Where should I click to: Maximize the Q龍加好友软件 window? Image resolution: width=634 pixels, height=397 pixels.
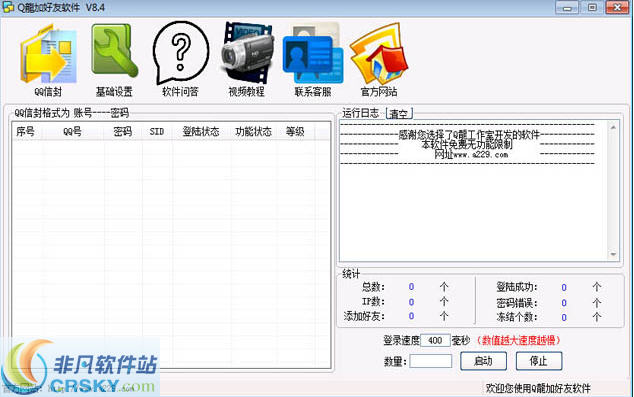(592, 7)
